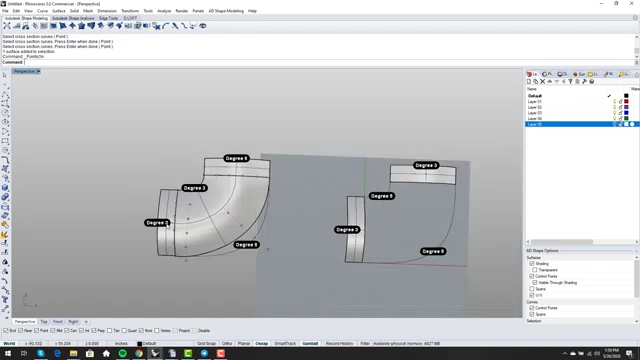
Task: Click the Rhino icon in the taskbar
Action: pyautogui.click(x=155, y=353)
